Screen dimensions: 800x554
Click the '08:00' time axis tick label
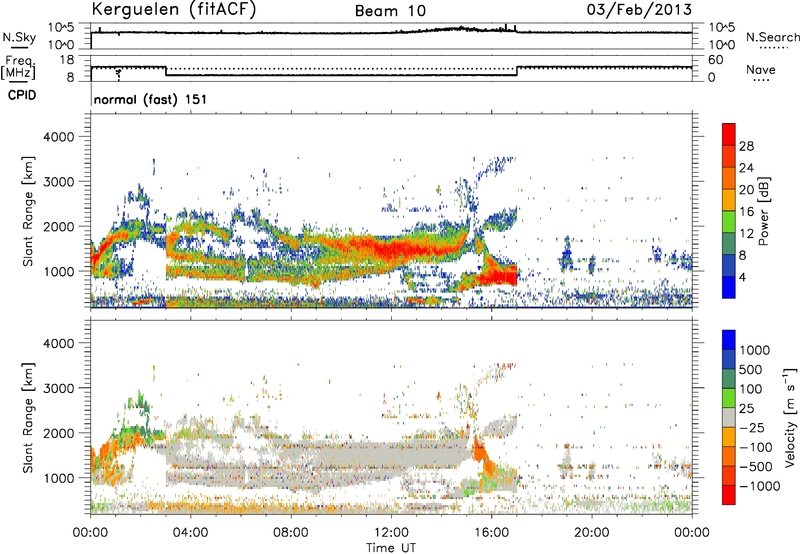tap(290, 533)
